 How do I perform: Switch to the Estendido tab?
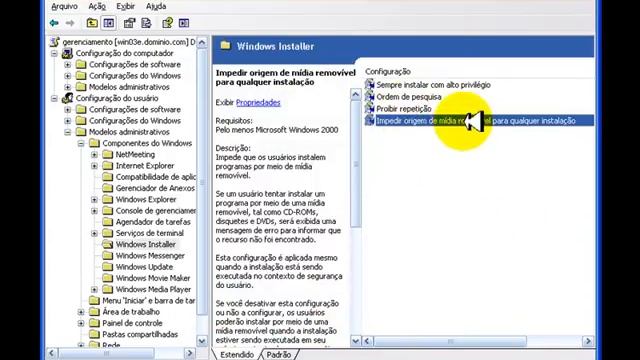[x=237, y=354]
